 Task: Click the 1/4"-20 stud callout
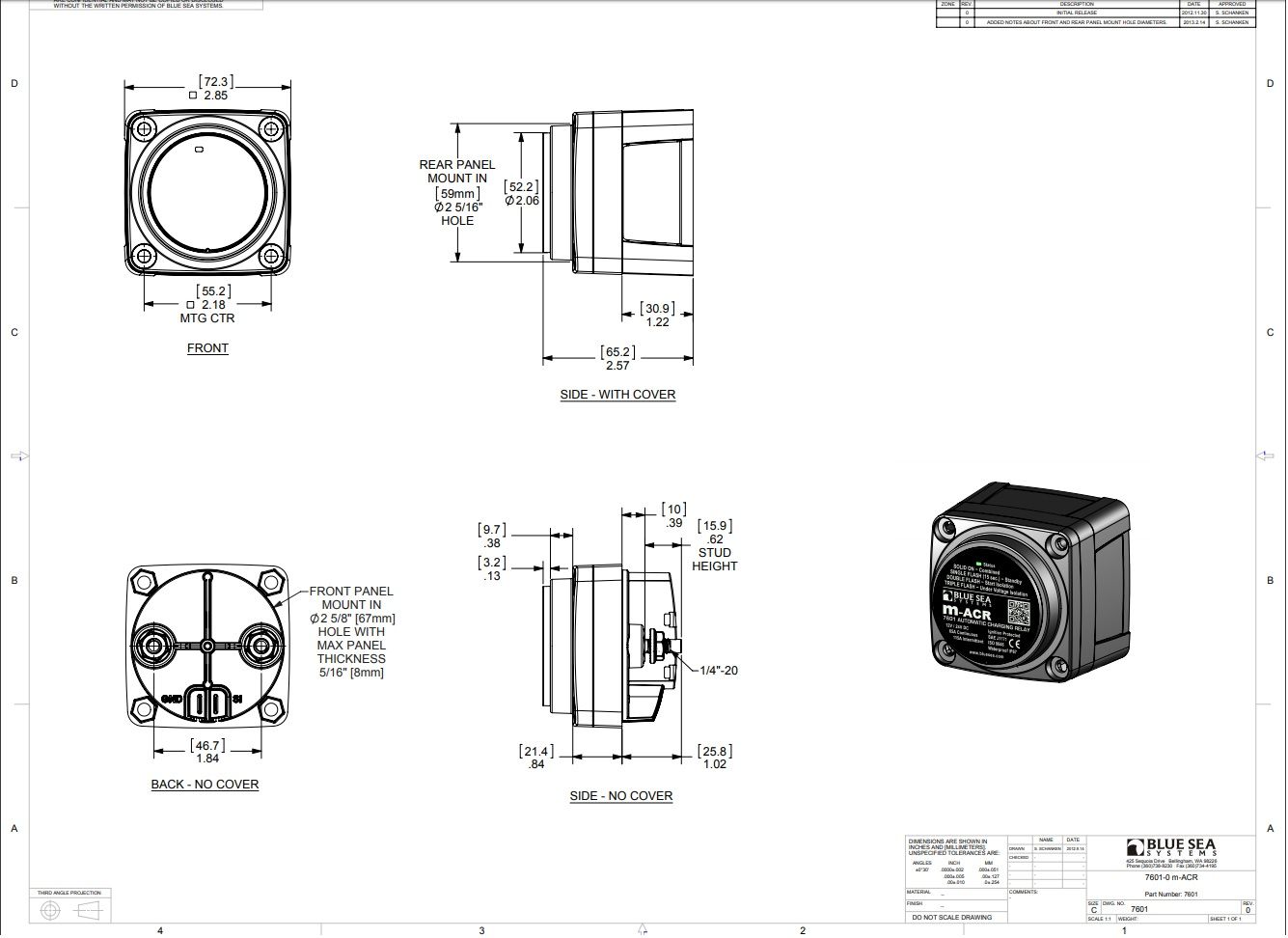[x=718, y=670]
